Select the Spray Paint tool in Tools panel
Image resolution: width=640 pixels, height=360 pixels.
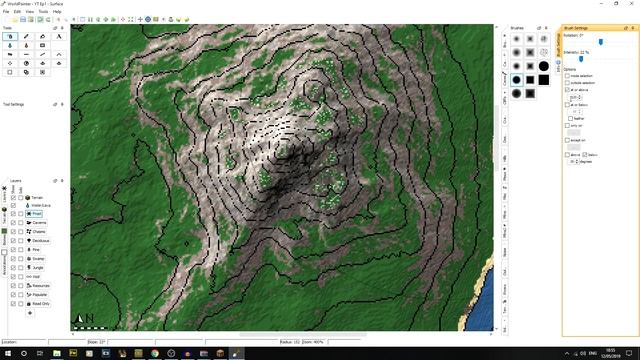tap(10, 36)
